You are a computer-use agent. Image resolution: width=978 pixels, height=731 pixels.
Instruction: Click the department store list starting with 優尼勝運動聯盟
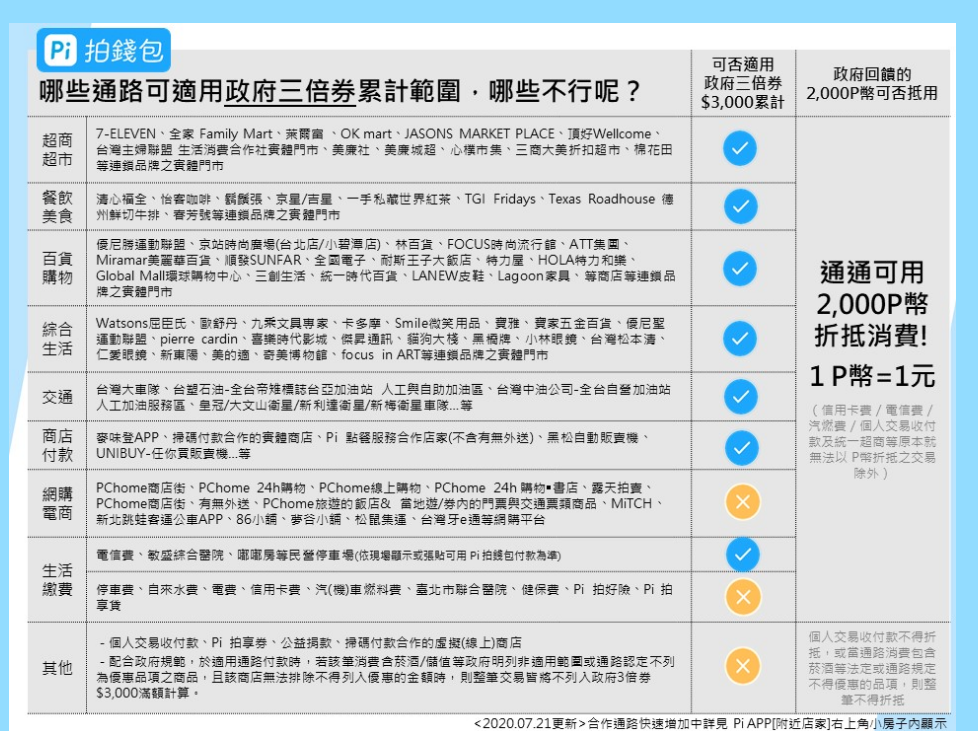(x=385, y=268)
